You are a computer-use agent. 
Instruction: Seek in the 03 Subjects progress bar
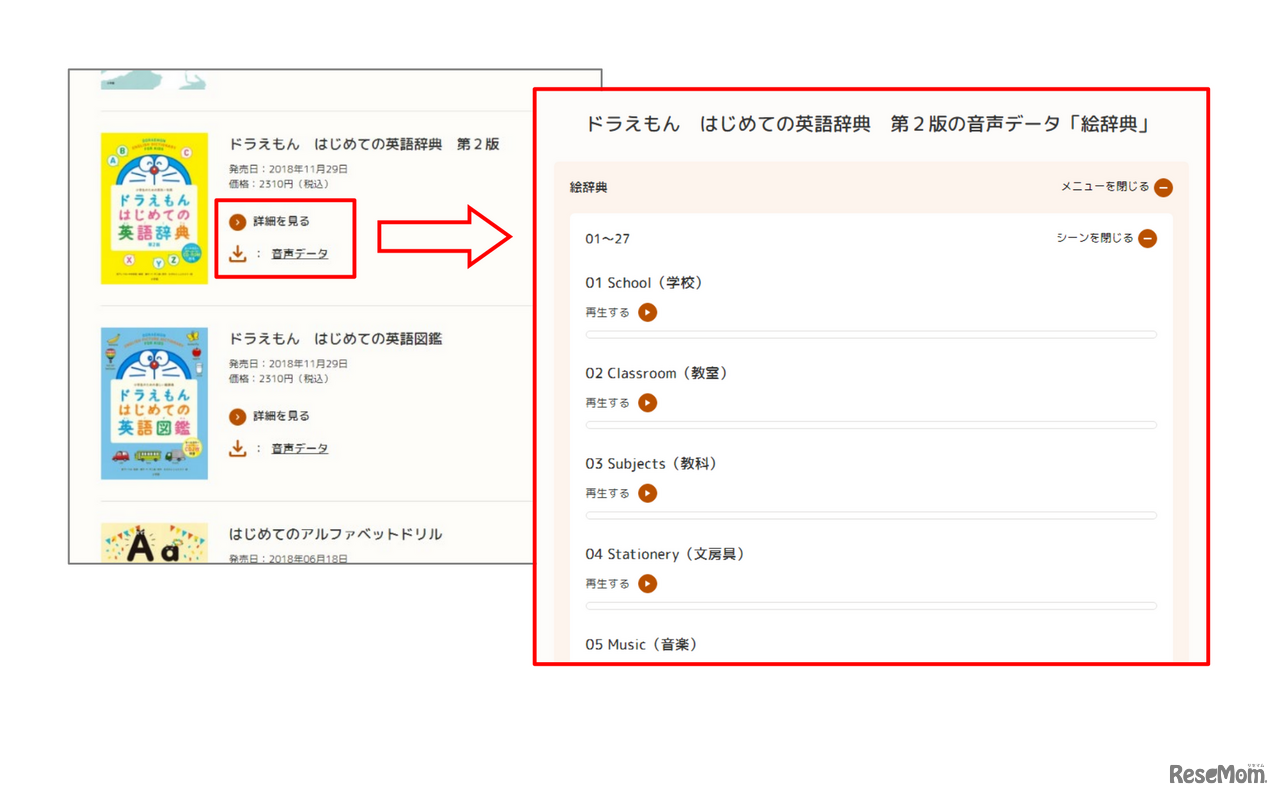point(871,516)
